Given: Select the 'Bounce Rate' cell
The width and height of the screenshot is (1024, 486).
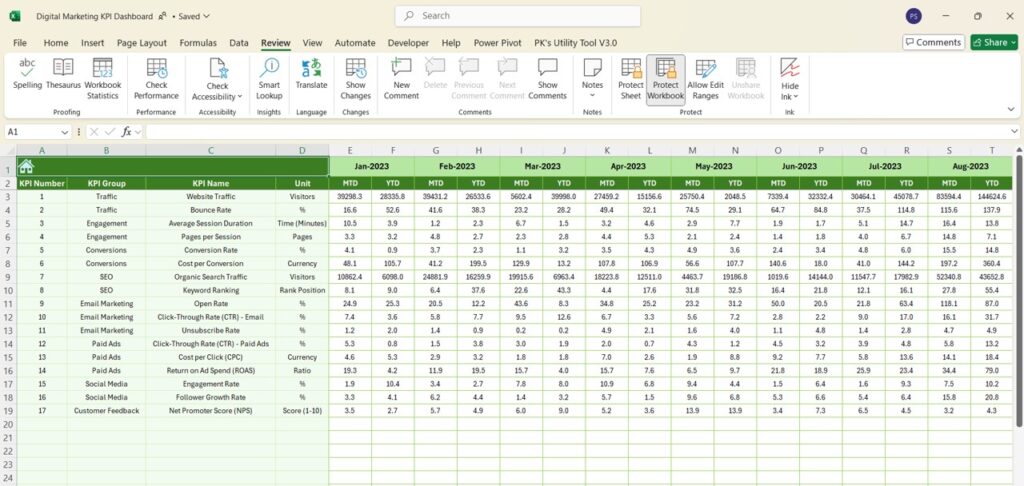Looking at the screenshot, I should pyautogui.click(x=210, y=210).
